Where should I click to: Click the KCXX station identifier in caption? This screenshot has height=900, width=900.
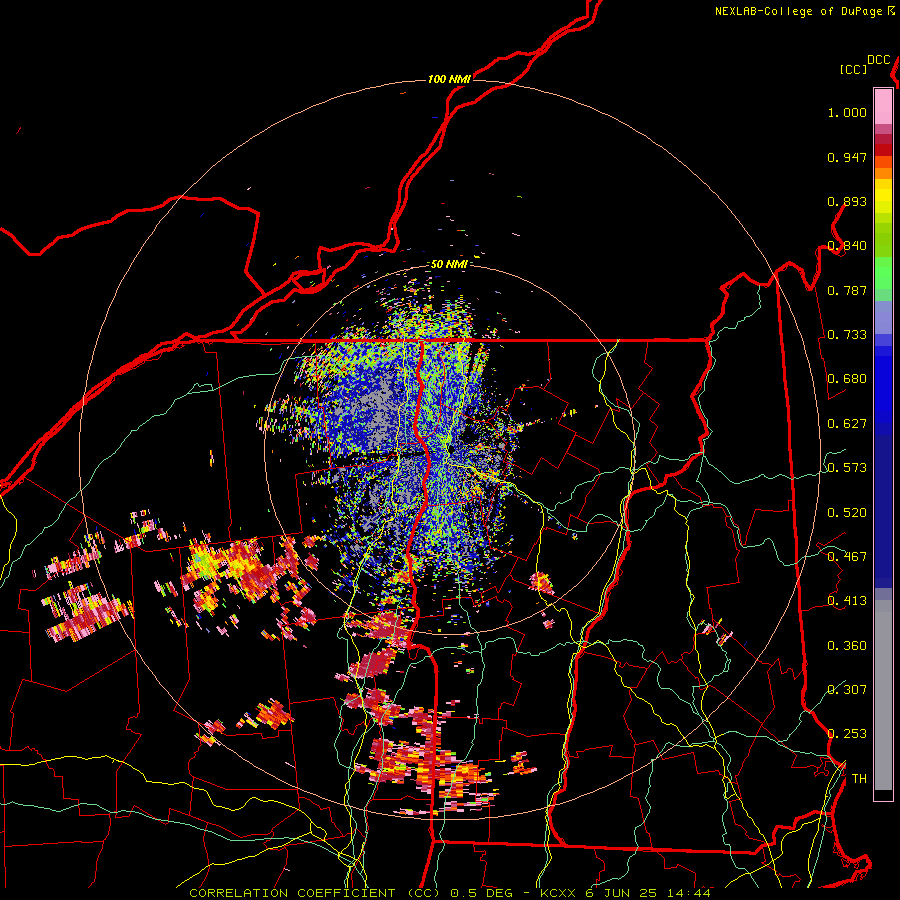pyautogui.click(x=558, y=893)
